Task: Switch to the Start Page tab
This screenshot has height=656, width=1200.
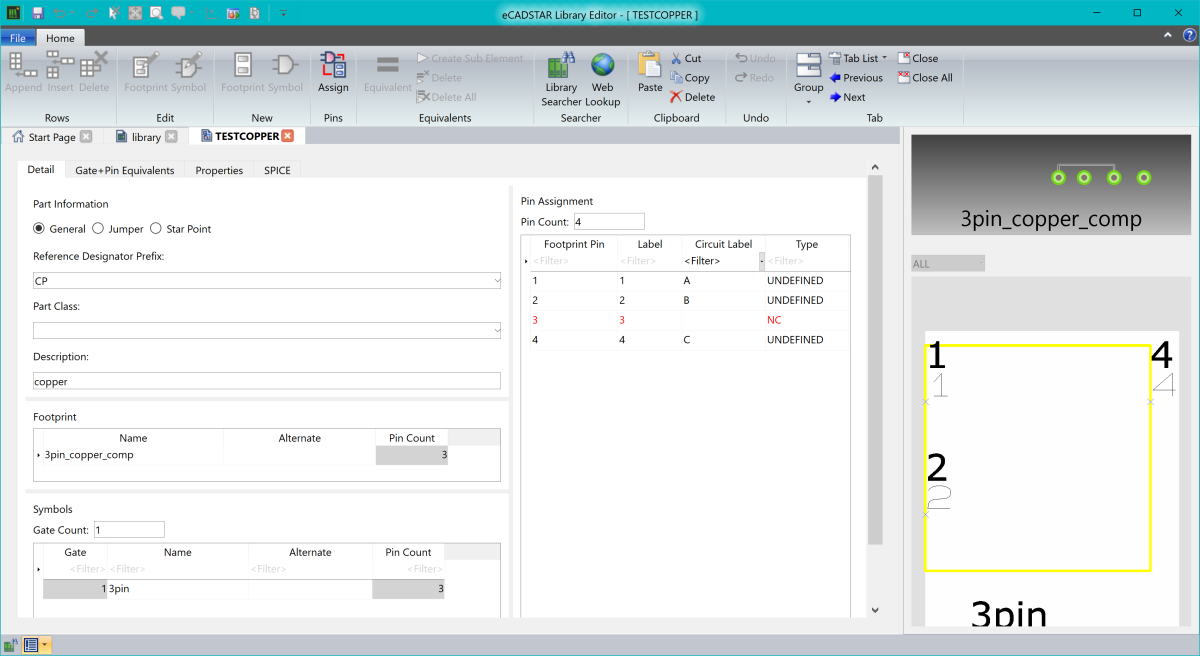Action: [x=51, y=137]
